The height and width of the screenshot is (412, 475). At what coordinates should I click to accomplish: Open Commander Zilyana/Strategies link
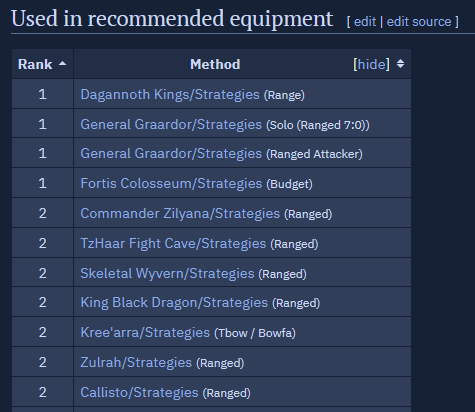[x=180, y=213]
